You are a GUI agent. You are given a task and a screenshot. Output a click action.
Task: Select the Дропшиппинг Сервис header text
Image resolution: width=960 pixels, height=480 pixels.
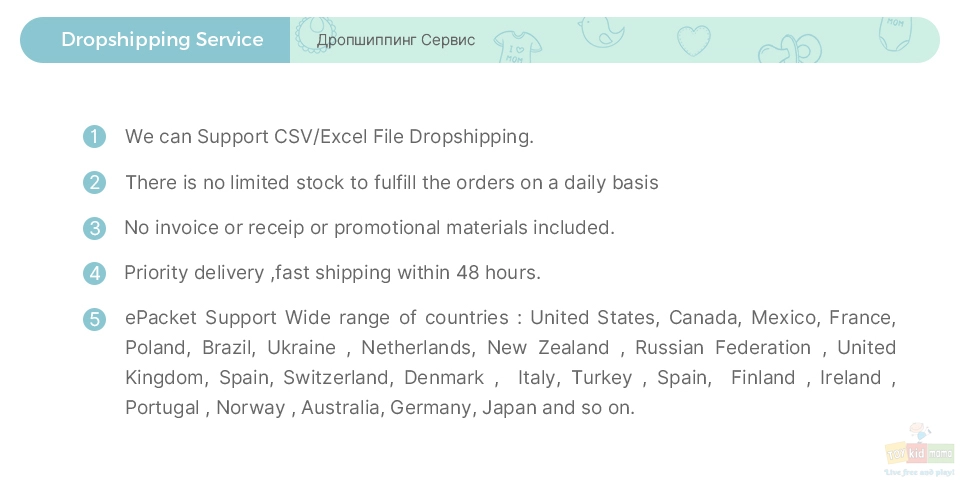pos(396,40)
